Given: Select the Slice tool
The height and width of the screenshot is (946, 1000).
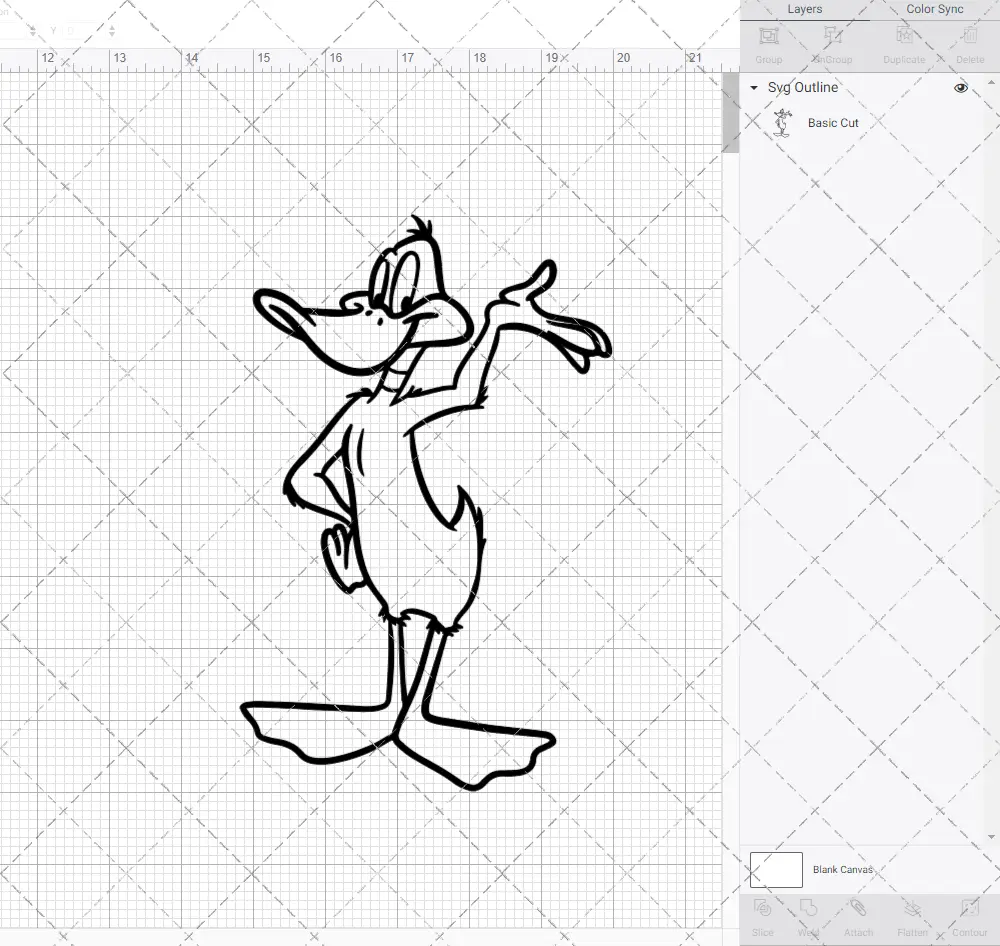Looking at the screenshot, I should 763,915.
